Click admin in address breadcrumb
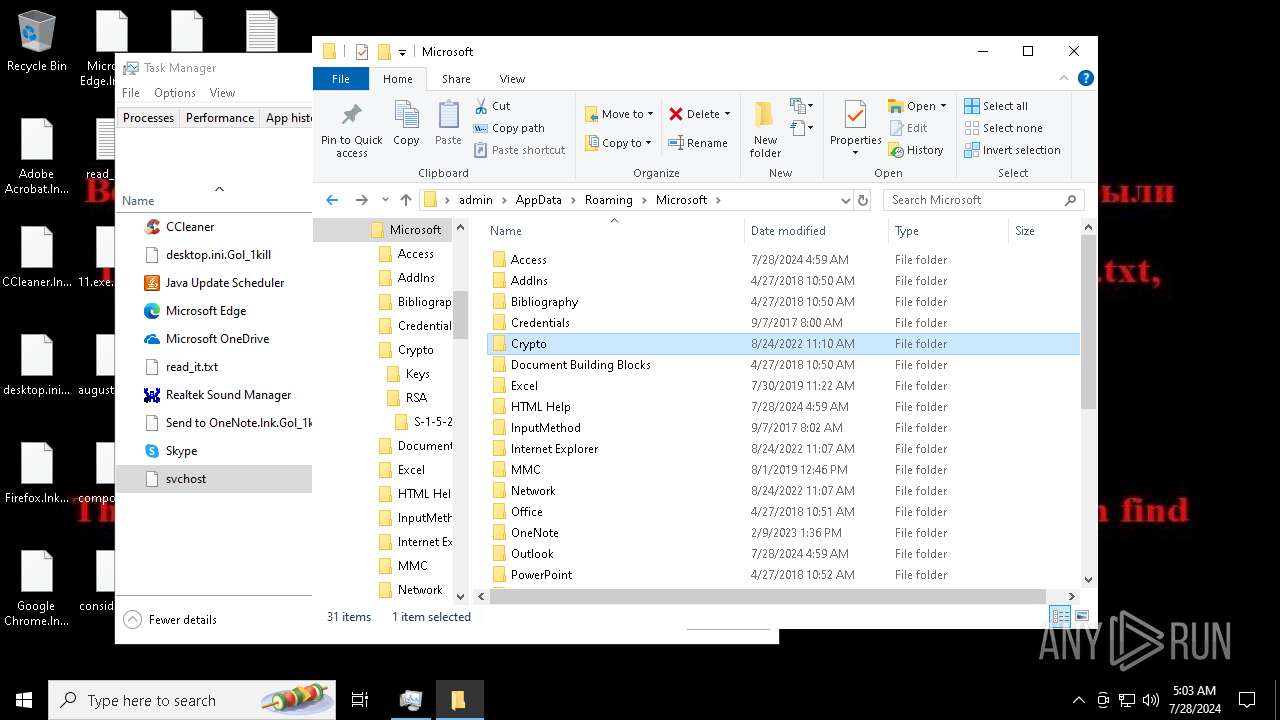The height and width of the screenshot is (720, 1280). pyautogui.click(x=476, y=200)
